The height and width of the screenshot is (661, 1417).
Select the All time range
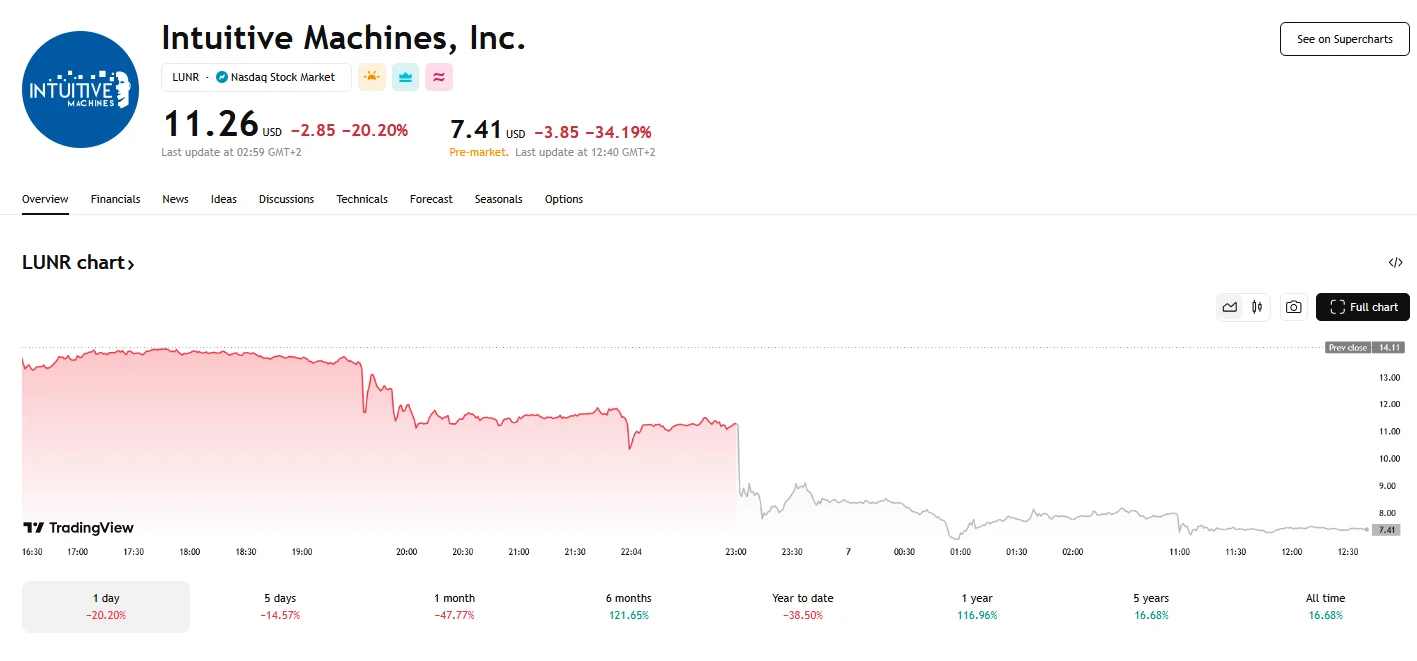(x=1325, y=606)
